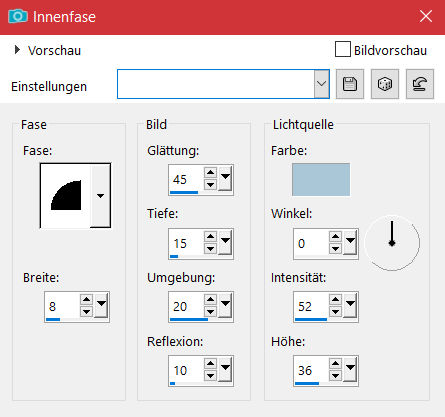Close the Innenfase dialog

point(426,16)
